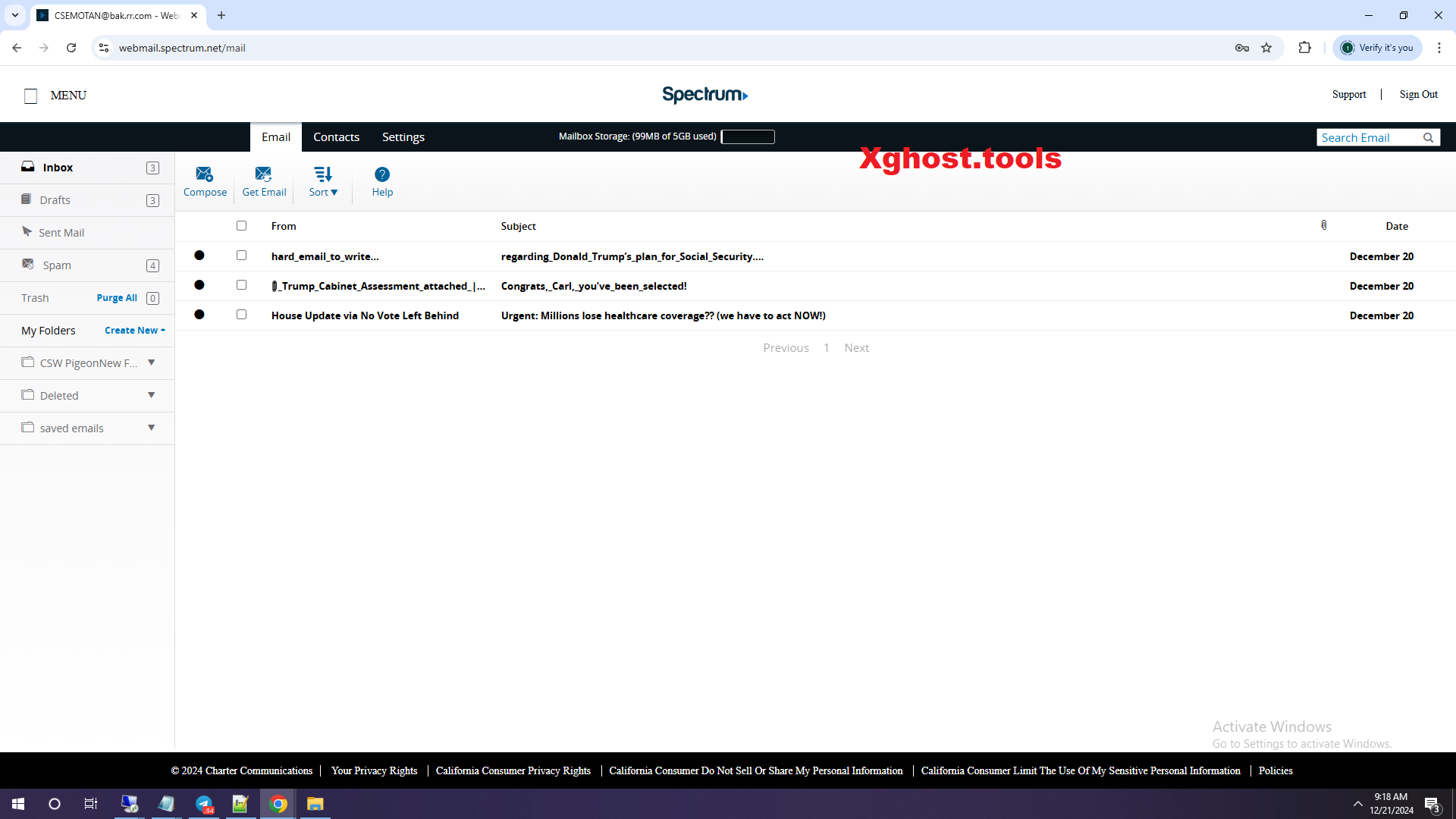The width and height of the screenshot is (1456, 819).
Task: Click the Compose email icon
Action: coord(204,174)
